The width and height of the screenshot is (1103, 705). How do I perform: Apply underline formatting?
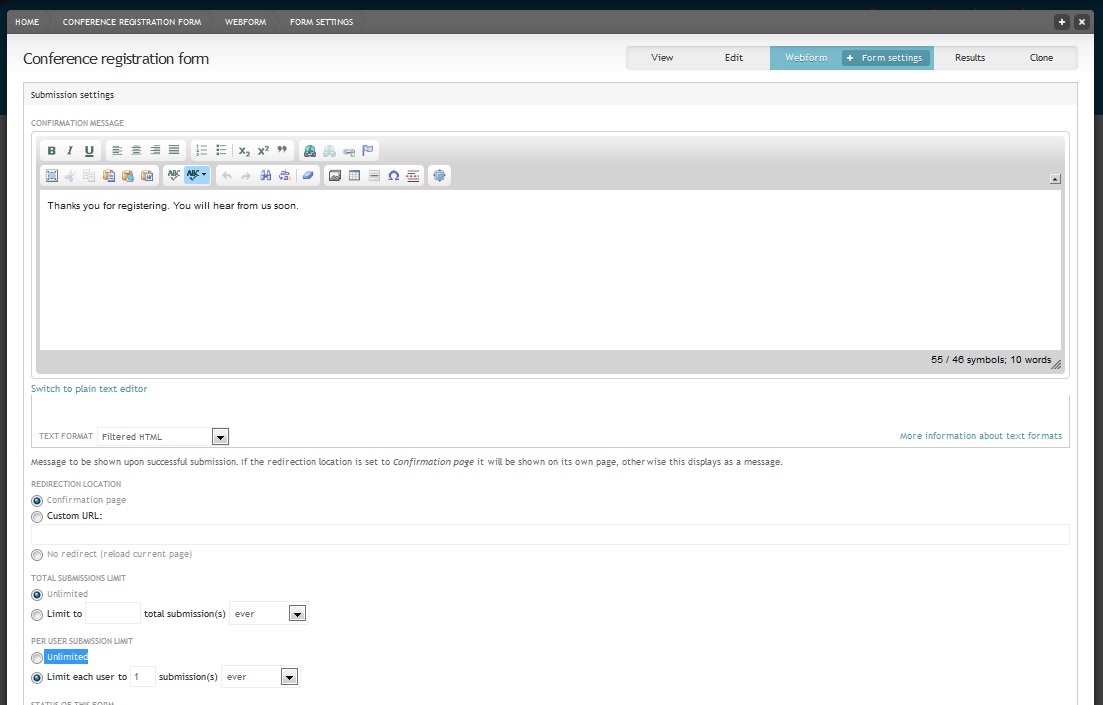89,151
